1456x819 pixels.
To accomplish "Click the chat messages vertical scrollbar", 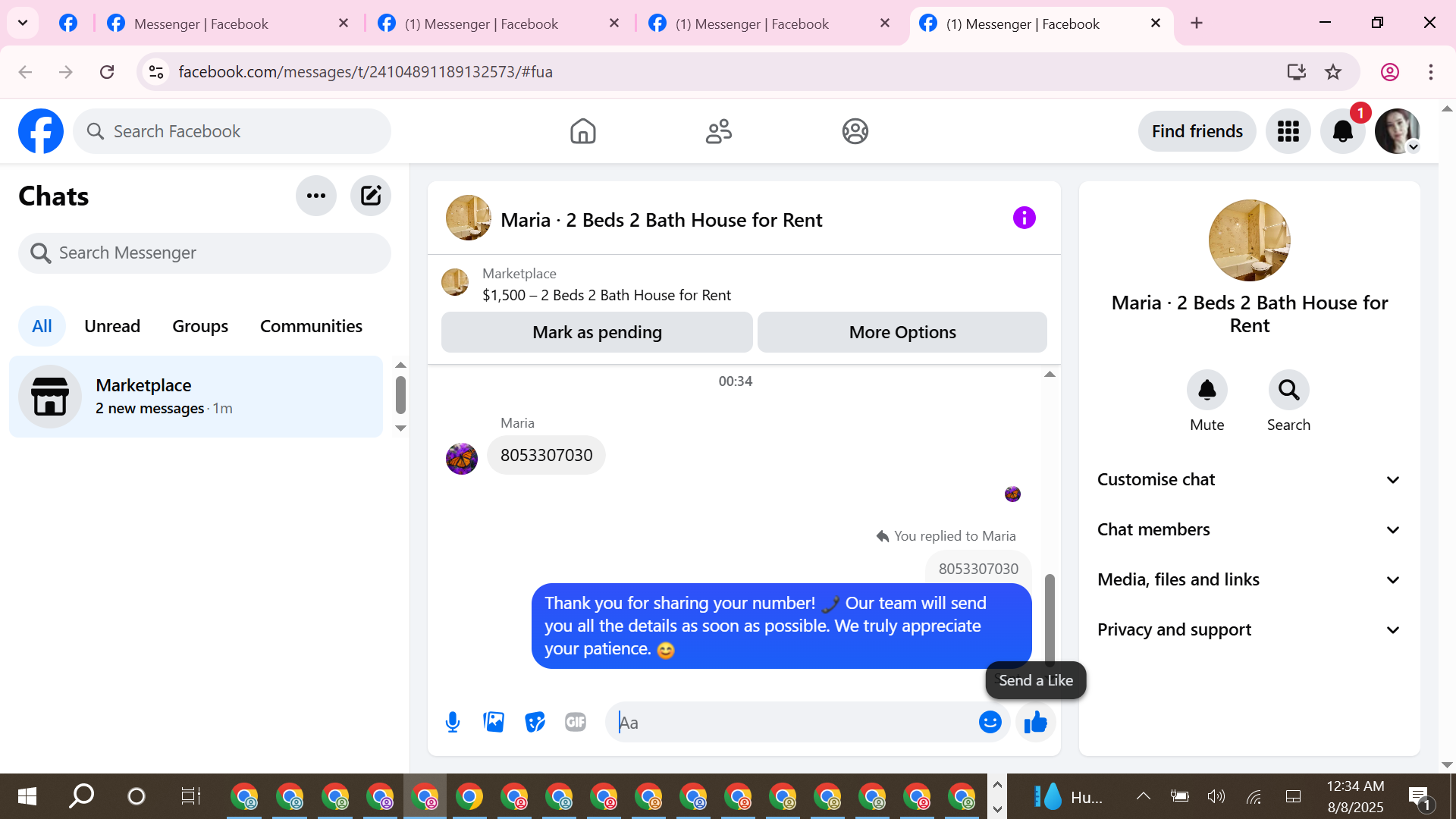I will click(1050, 618).
